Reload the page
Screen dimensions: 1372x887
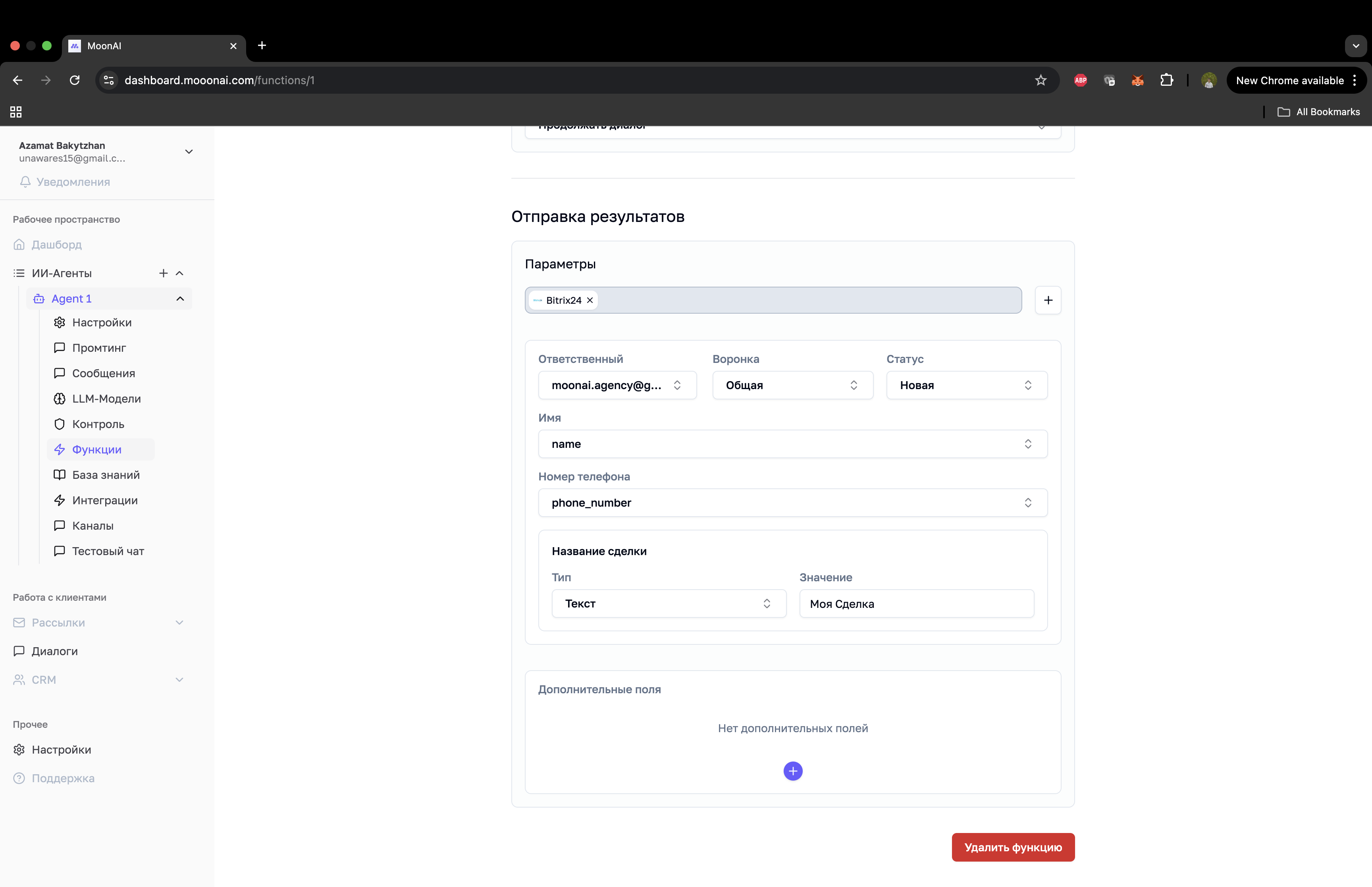point(75,80)
